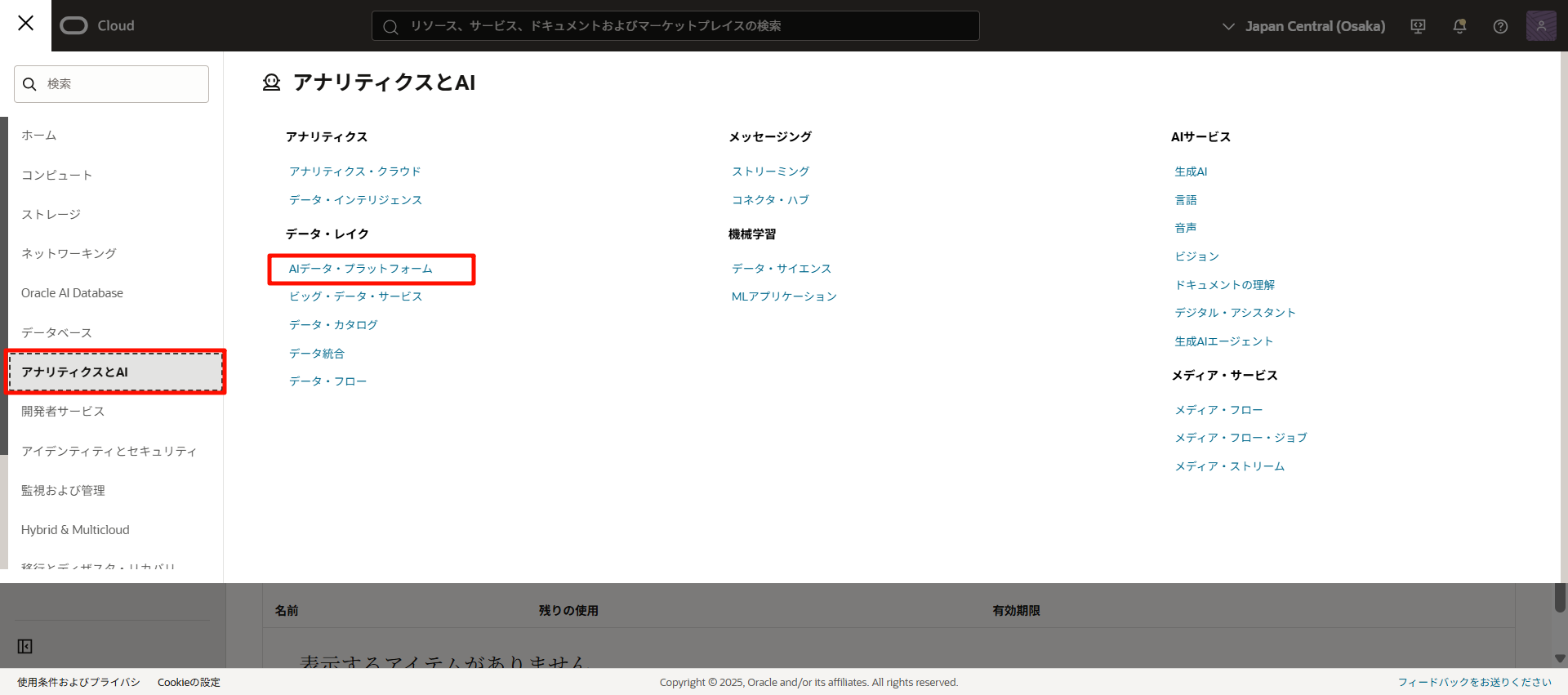Open ビジョン link
Image resolution: width=1568 pixels, height=695 pixels.
[1196, 256]
